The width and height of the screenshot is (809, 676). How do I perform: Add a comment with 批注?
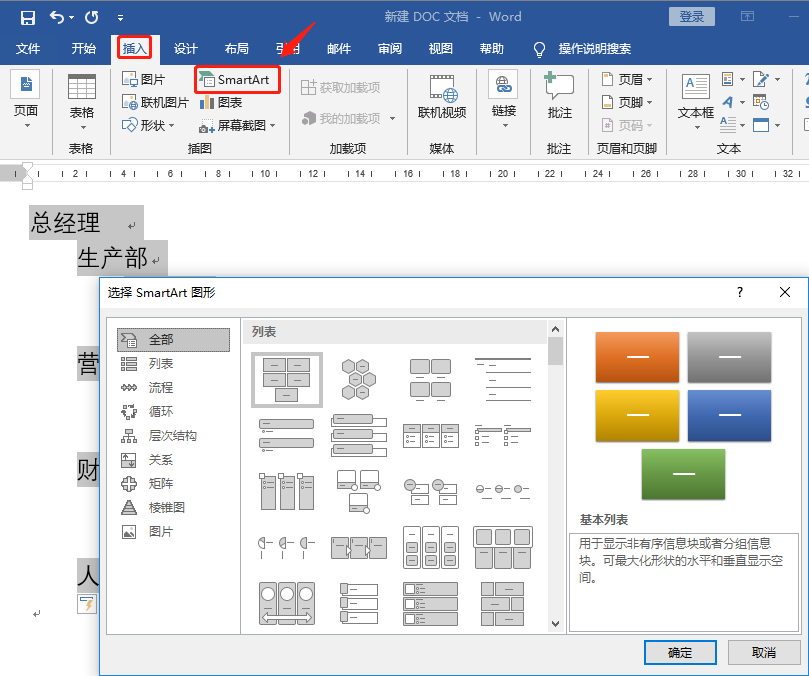[x=559, y=96]
